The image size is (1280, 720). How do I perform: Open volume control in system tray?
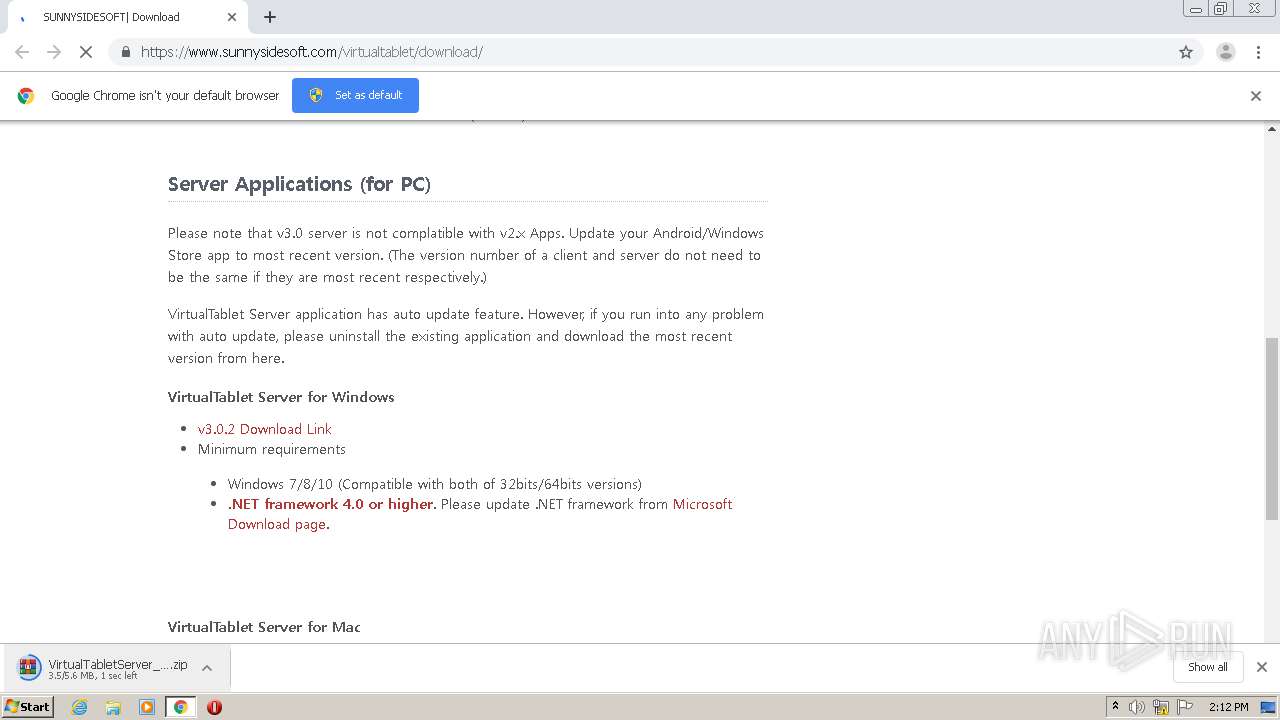click(x=1137, y=707)
